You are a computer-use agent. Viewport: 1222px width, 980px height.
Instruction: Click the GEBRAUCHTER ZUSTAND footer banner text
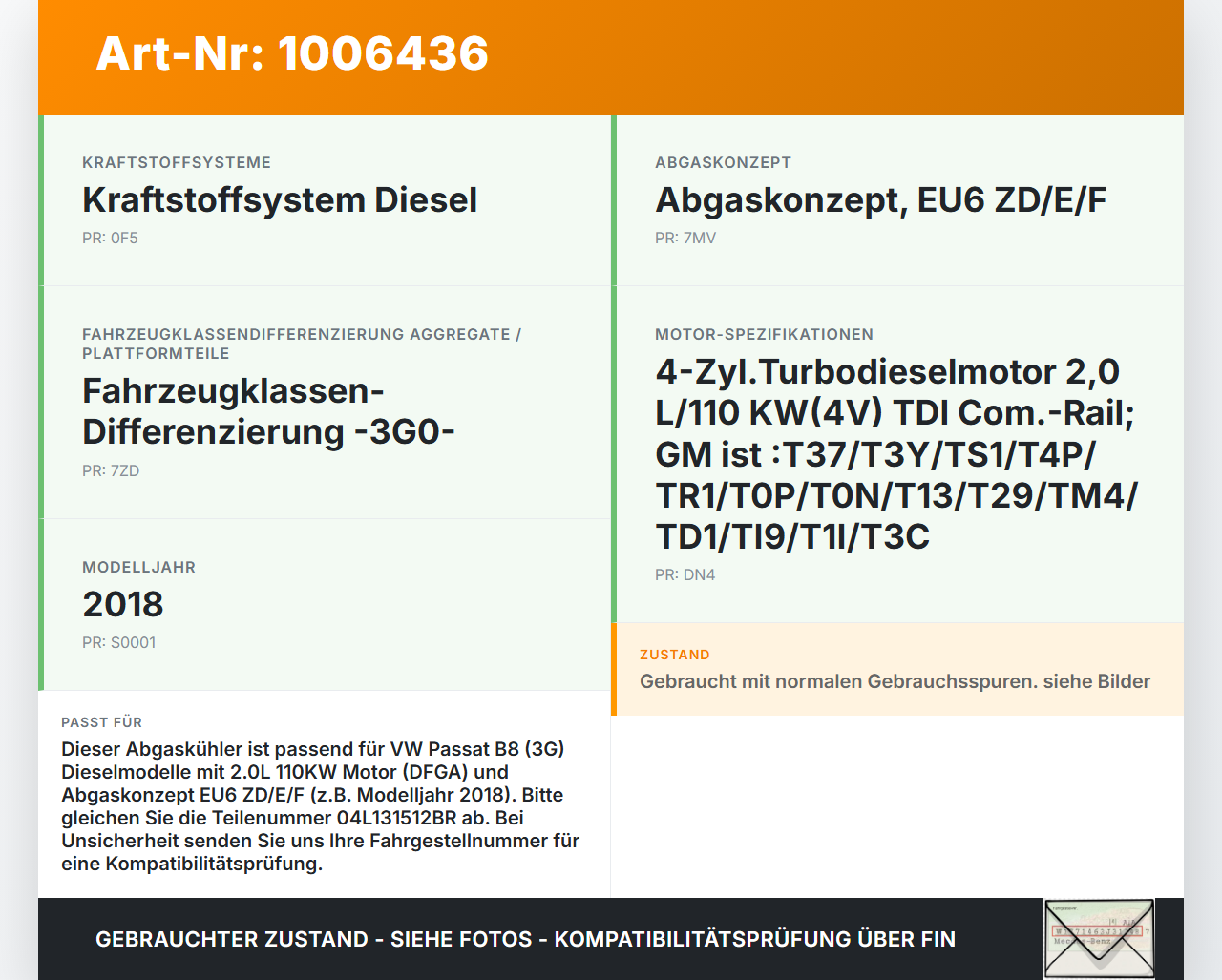tap(525, 939)
